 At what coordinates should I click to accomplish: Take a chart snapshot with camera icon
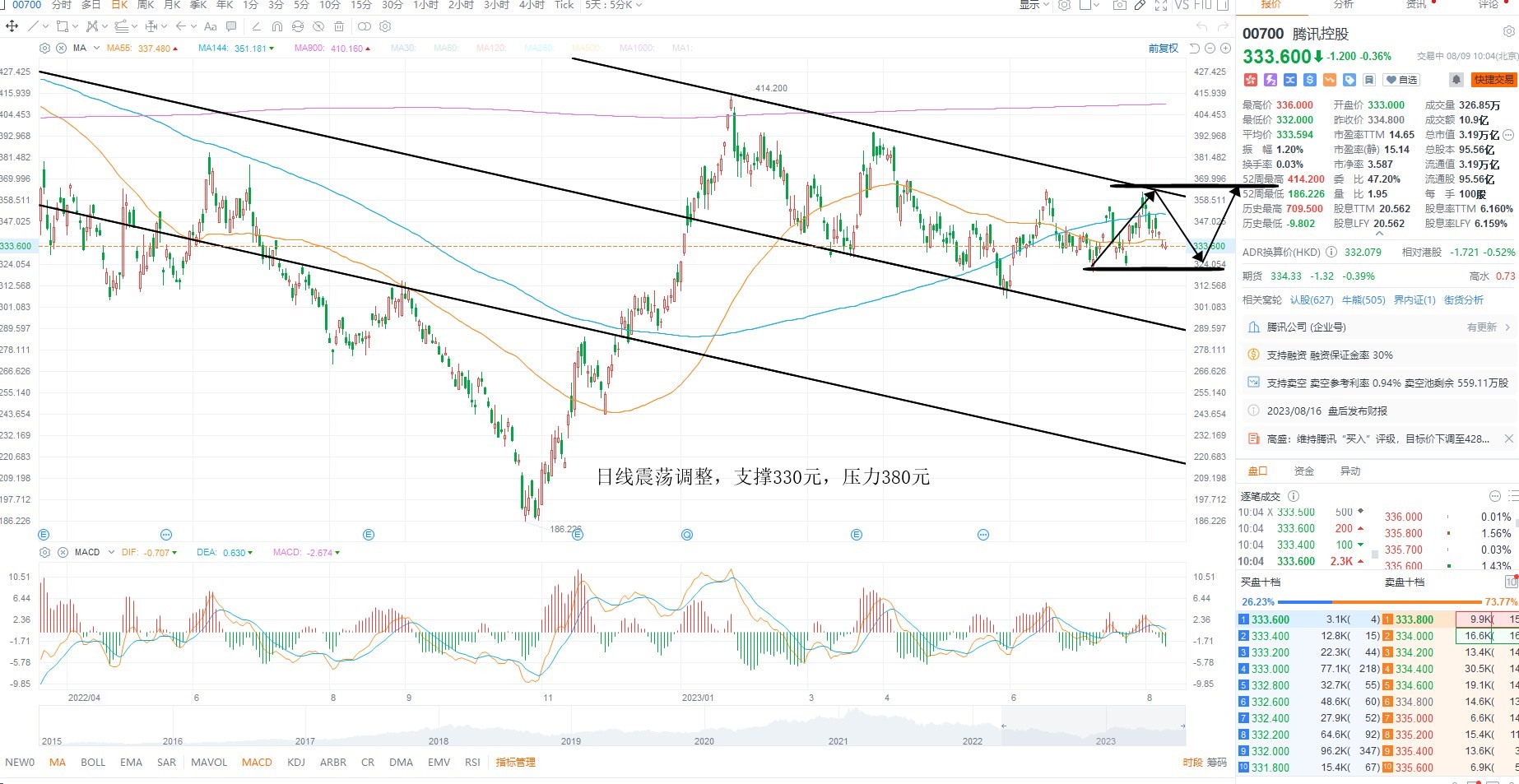click(1119, 5)
